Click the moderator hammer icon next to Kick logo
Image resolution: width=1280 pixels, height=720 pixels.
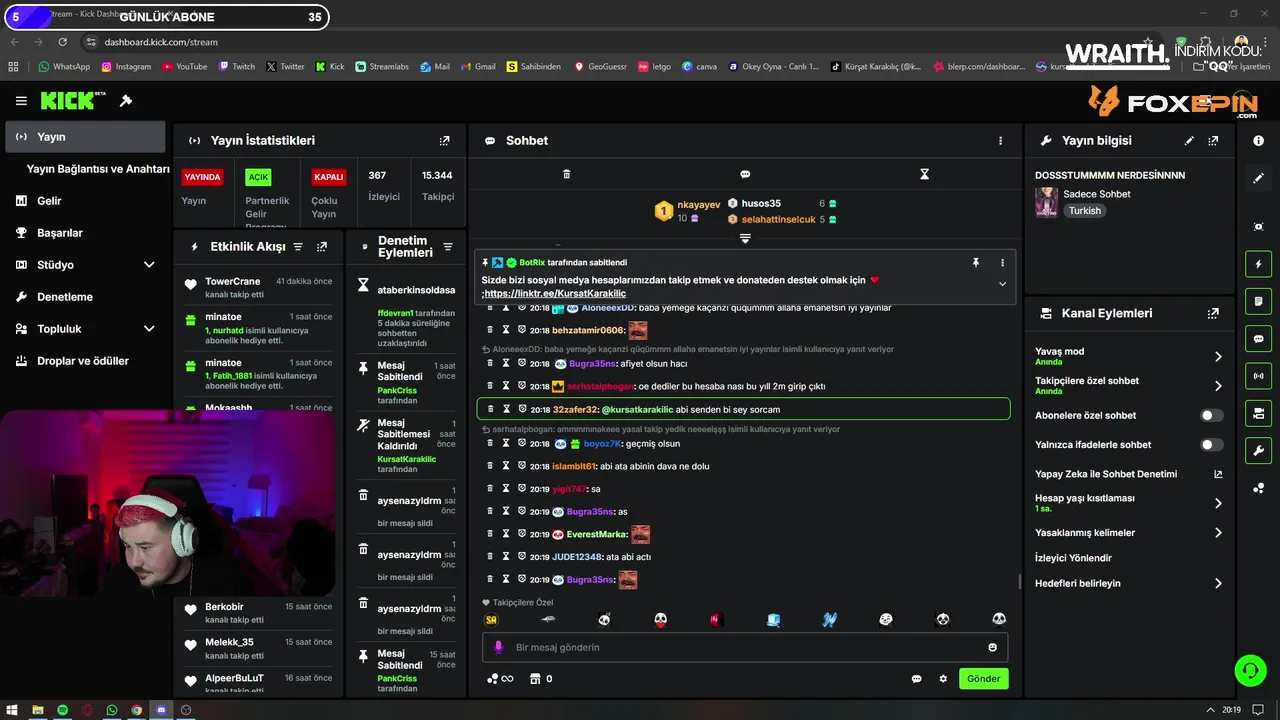coord(126,101)
